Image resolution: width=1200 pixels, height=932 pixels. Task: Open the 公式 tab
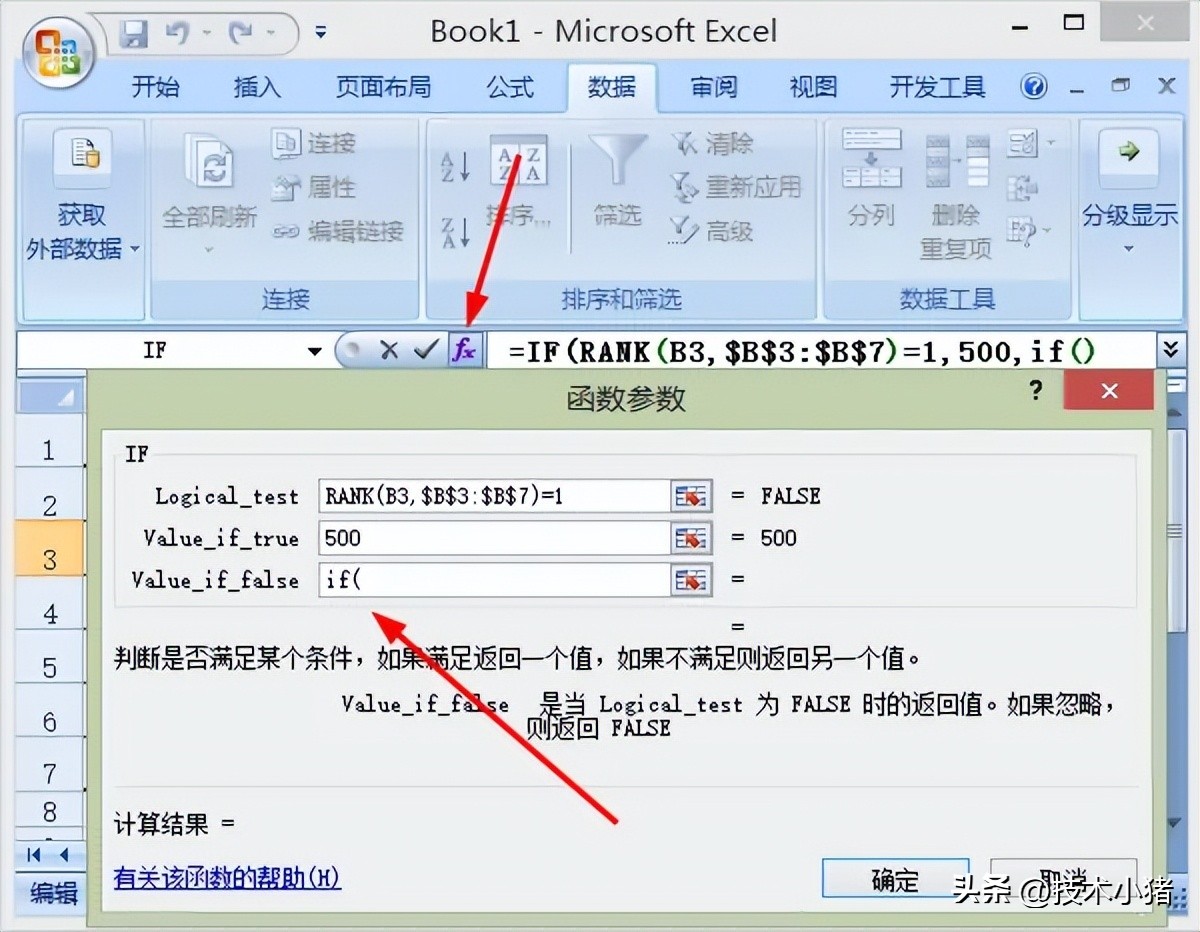pos(510,88)
